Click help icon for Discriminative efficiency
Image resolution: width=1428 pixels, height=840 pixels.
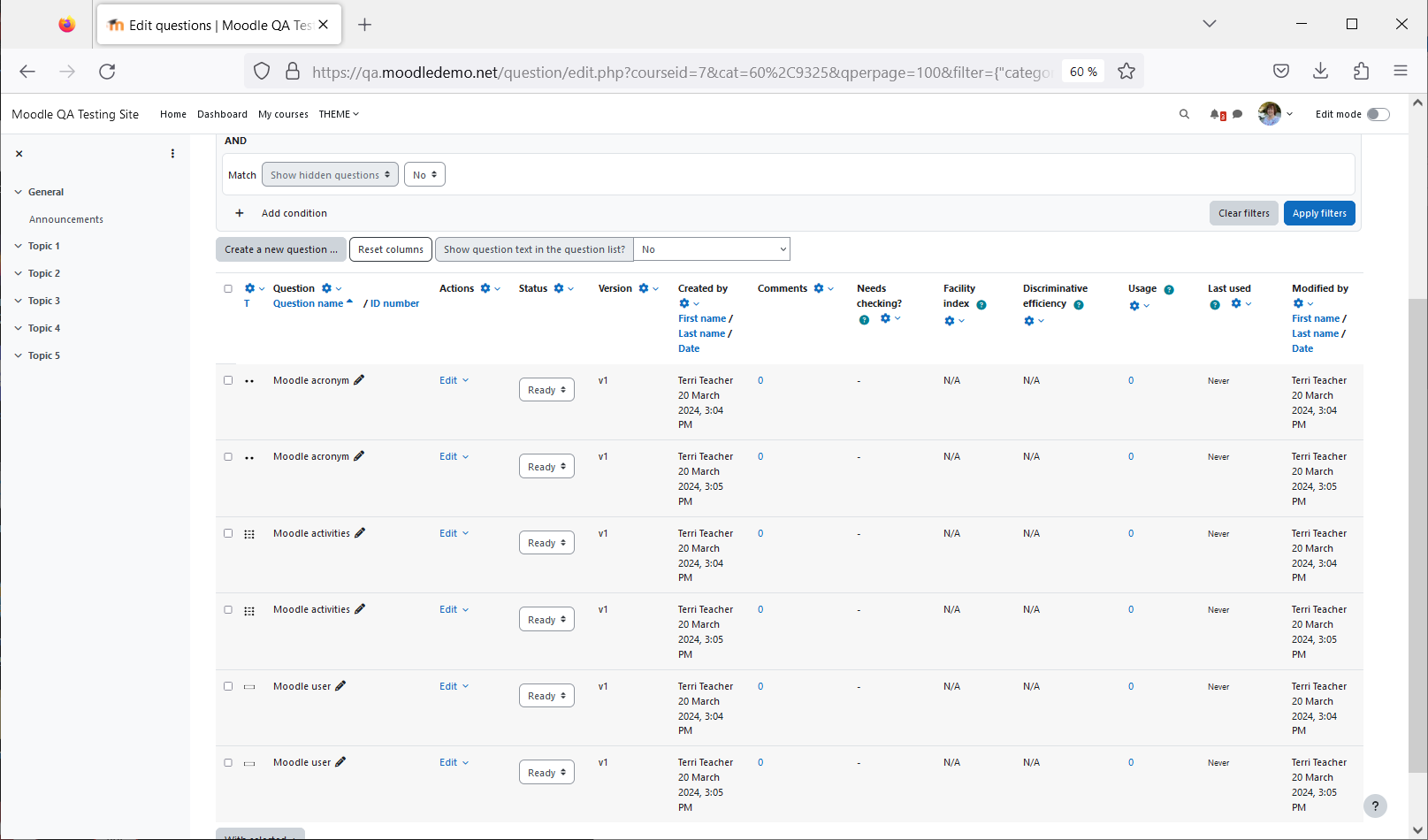1079,305
